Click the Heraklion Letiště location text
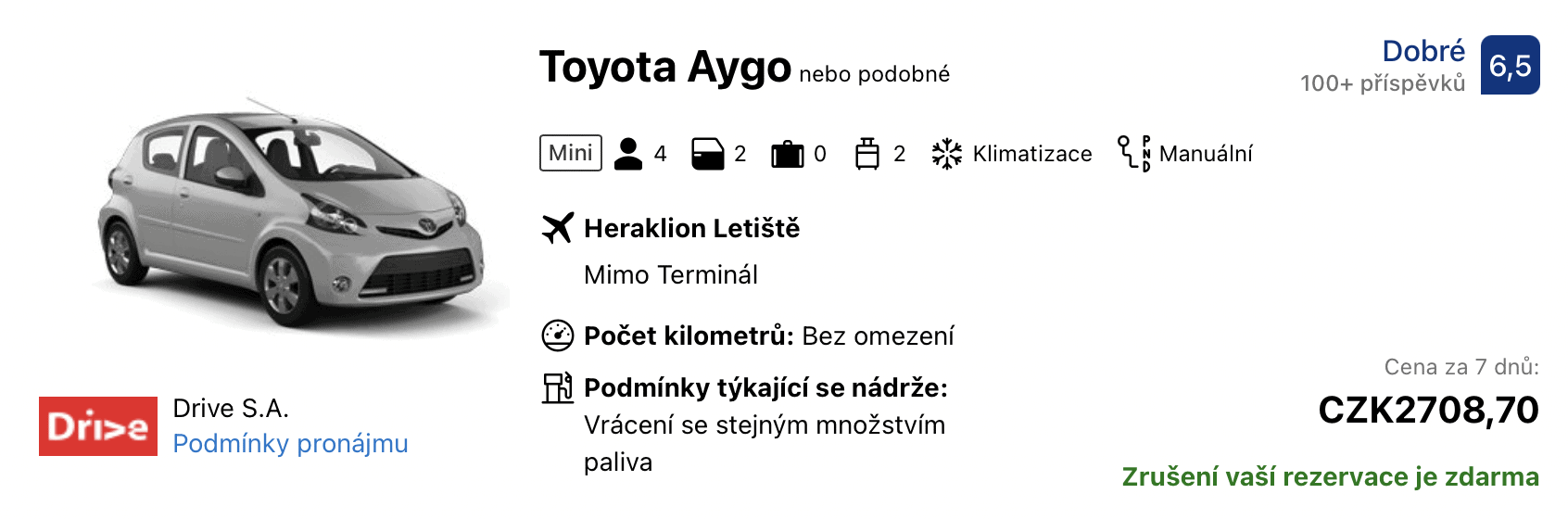 [x=691, y=228]
